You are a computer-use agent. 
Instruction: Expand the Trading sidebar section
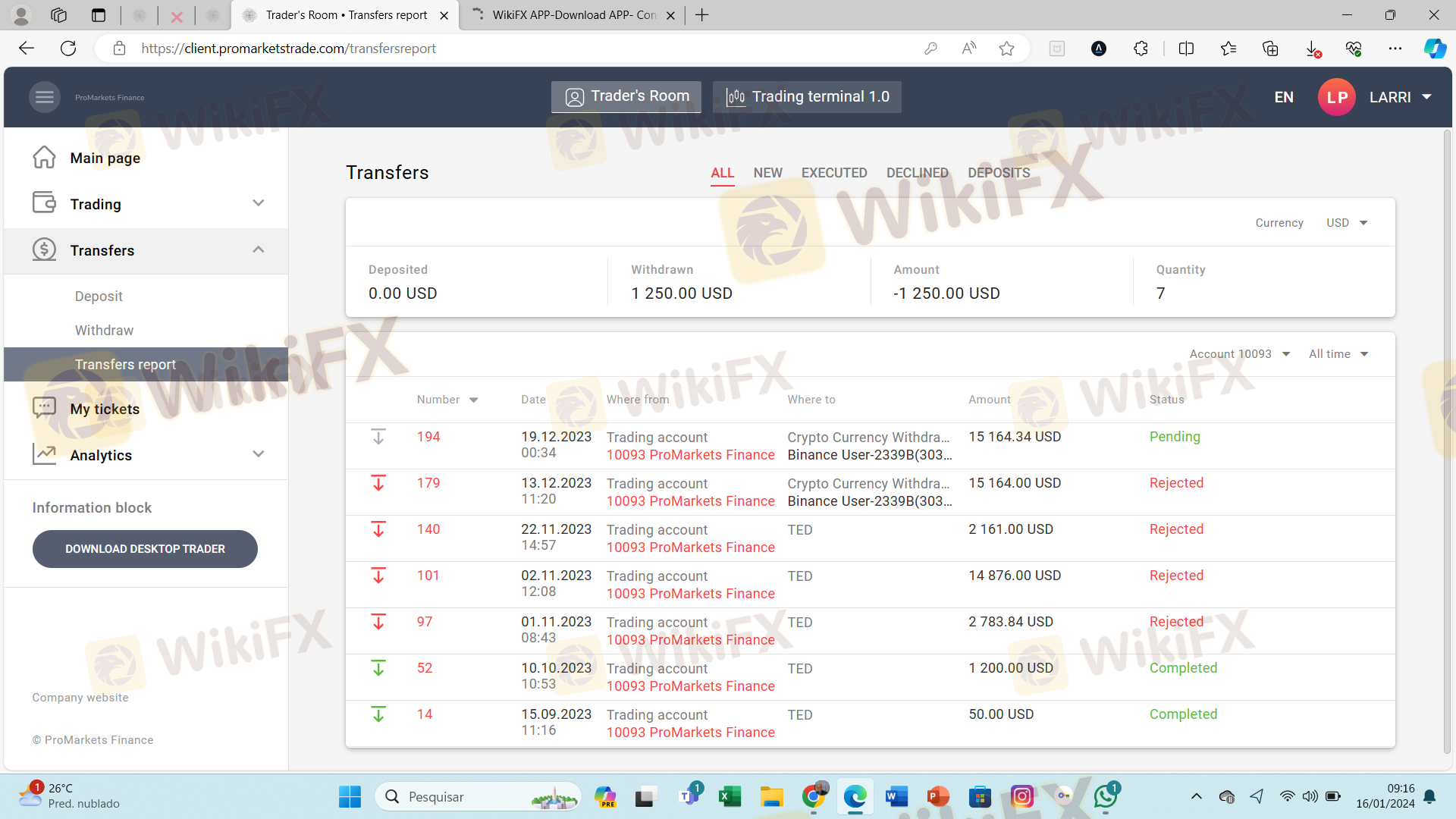[258, 203]
